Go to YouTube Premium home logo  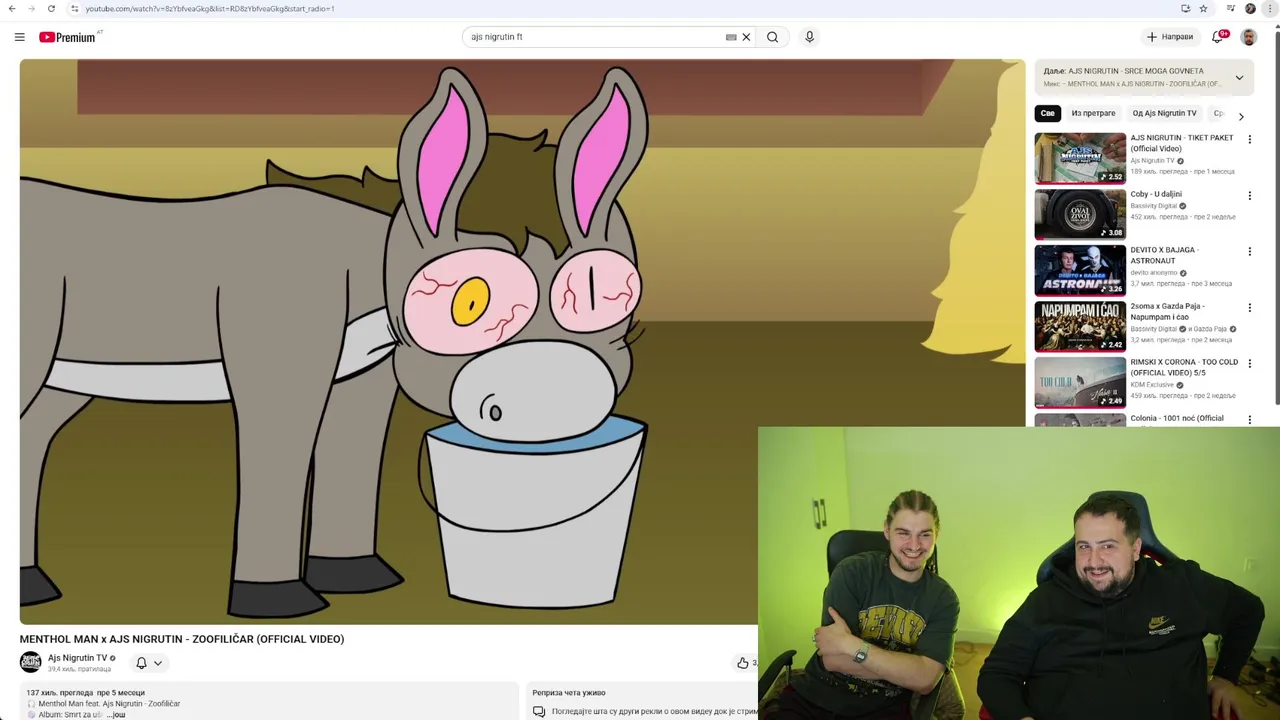(67, 37)
